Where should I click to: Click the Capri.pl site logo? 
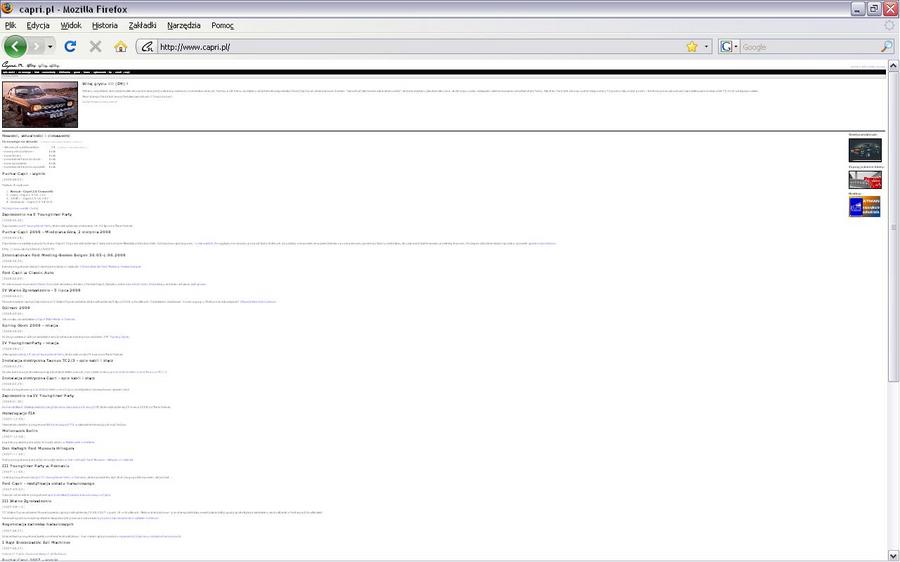(11, 65)
